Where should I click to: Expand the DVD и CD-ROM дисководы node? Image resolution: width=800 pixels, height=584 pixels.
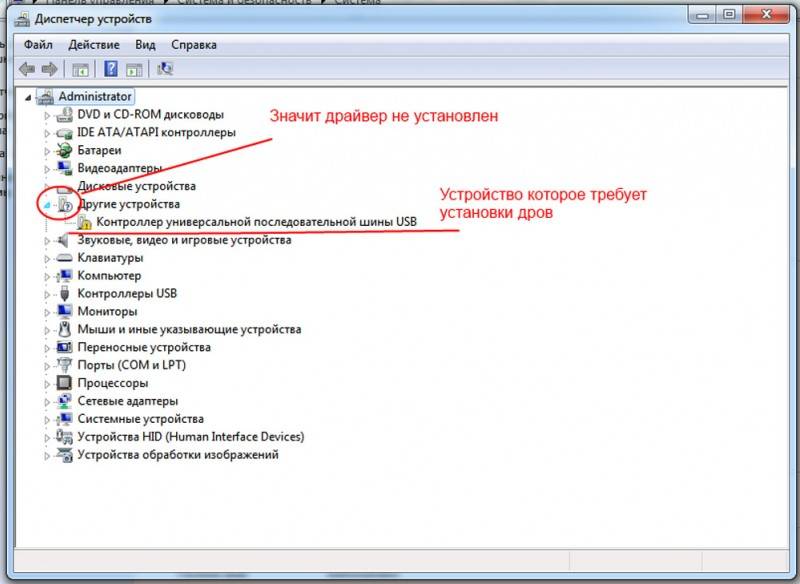(x=47, y=116)
